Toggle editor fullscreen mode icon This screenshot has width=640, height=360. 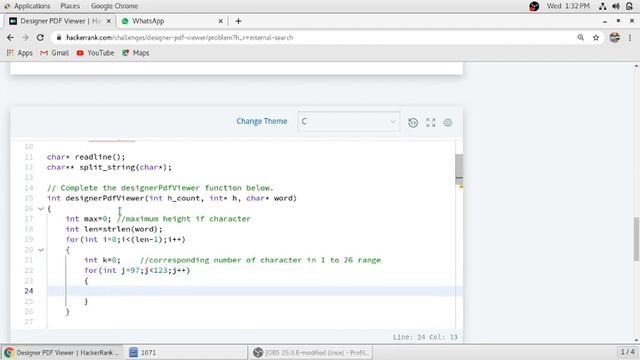(431, 122)
